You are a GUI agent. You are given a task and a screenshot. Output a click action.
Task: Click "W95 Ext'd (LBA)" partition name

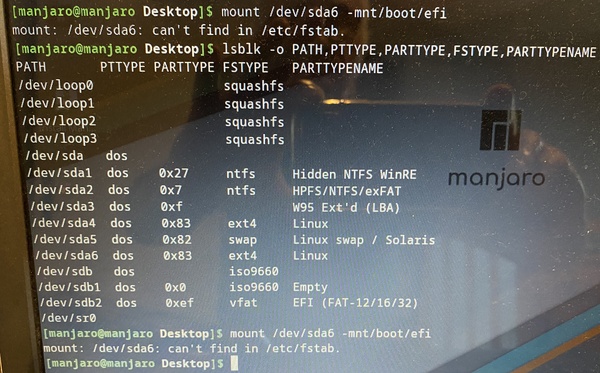(x=346, y=208)
